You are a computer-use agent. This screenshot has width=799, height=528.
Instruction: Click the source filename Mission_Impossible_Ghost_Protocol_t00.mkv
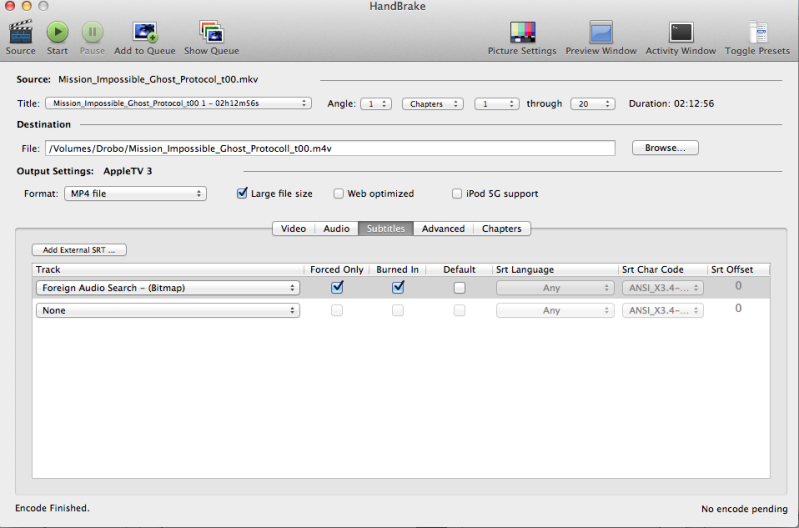(158, 80)
